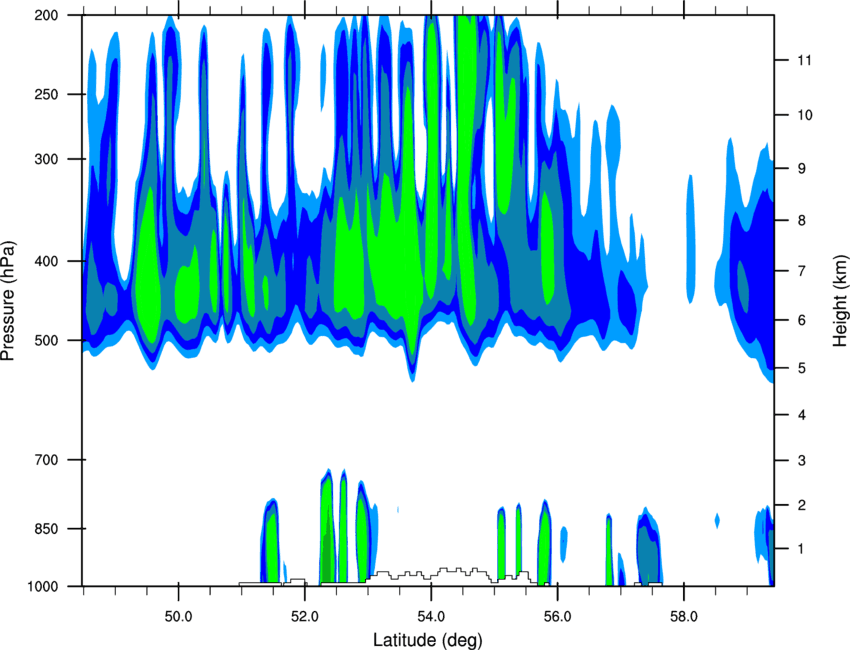Select the 400 pressure tick label
The width and height of the screenshot is (850, 650).
46,261
